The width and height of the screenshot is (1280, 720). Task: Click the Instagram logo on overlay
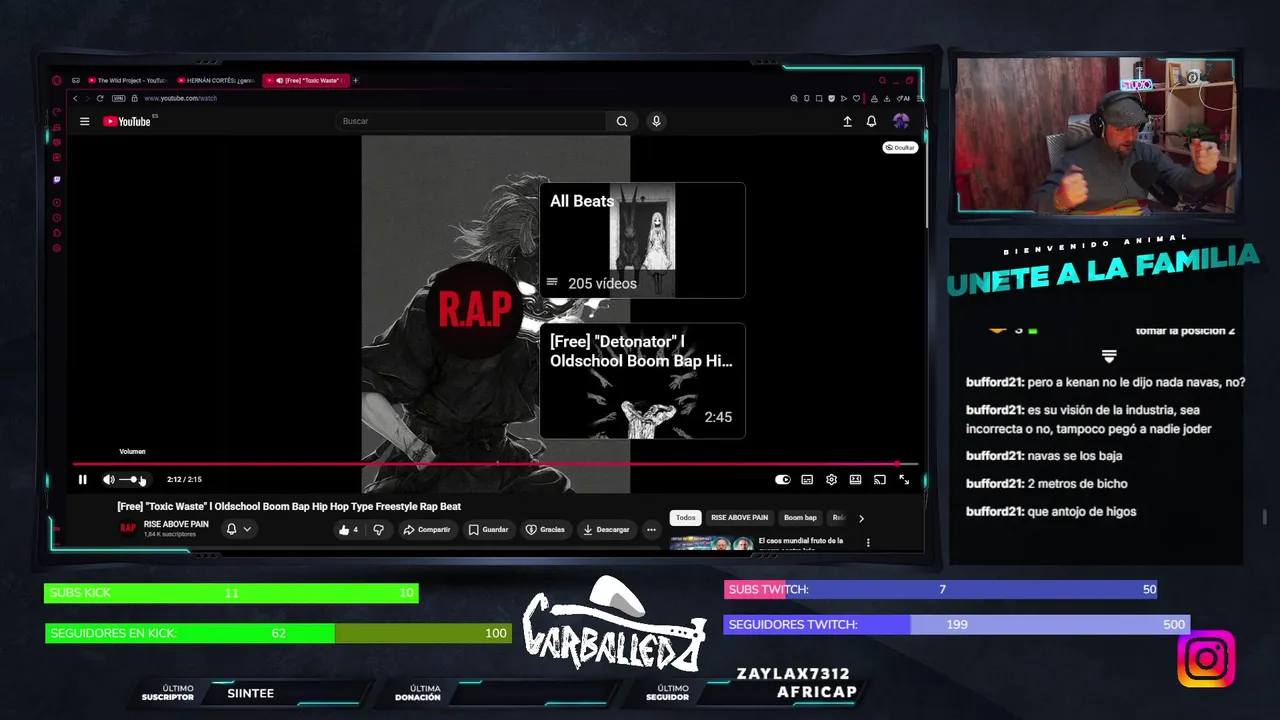click(1206, 658)
